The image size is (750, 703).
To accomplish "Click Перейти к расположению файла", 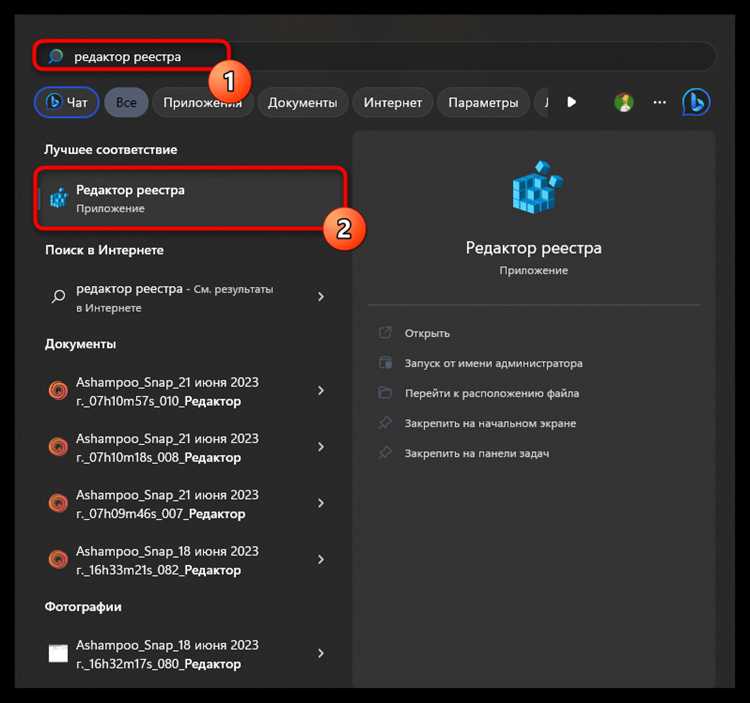I will (492, 394).
